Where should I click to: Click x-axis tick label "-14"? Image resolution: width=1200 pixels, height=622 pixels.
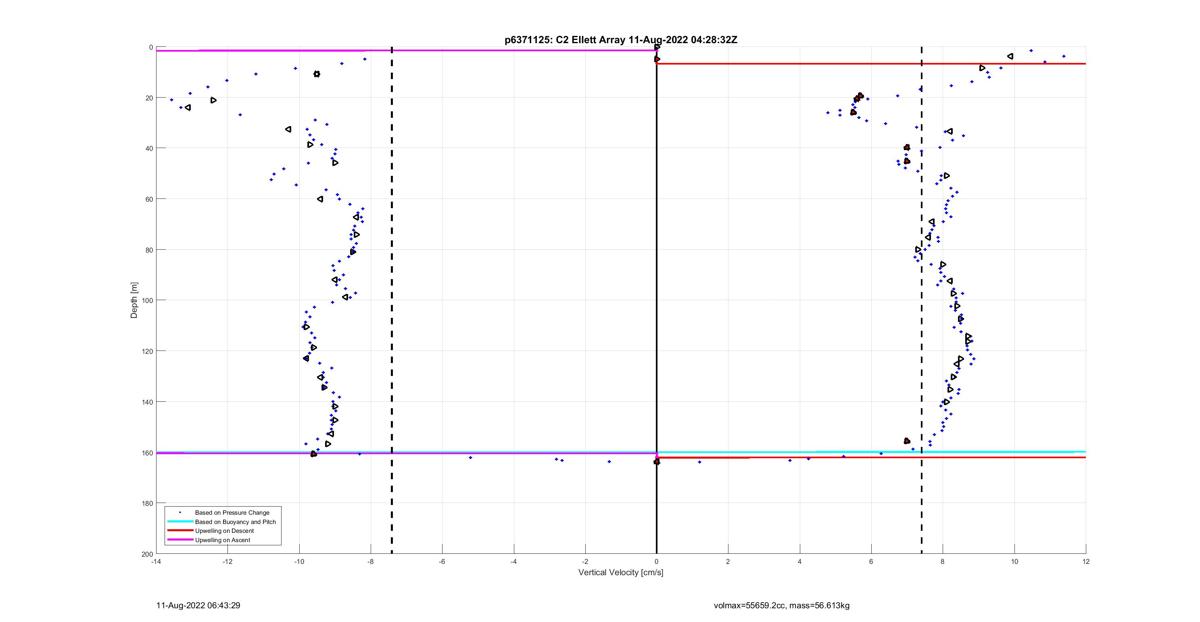click(156, 561)
